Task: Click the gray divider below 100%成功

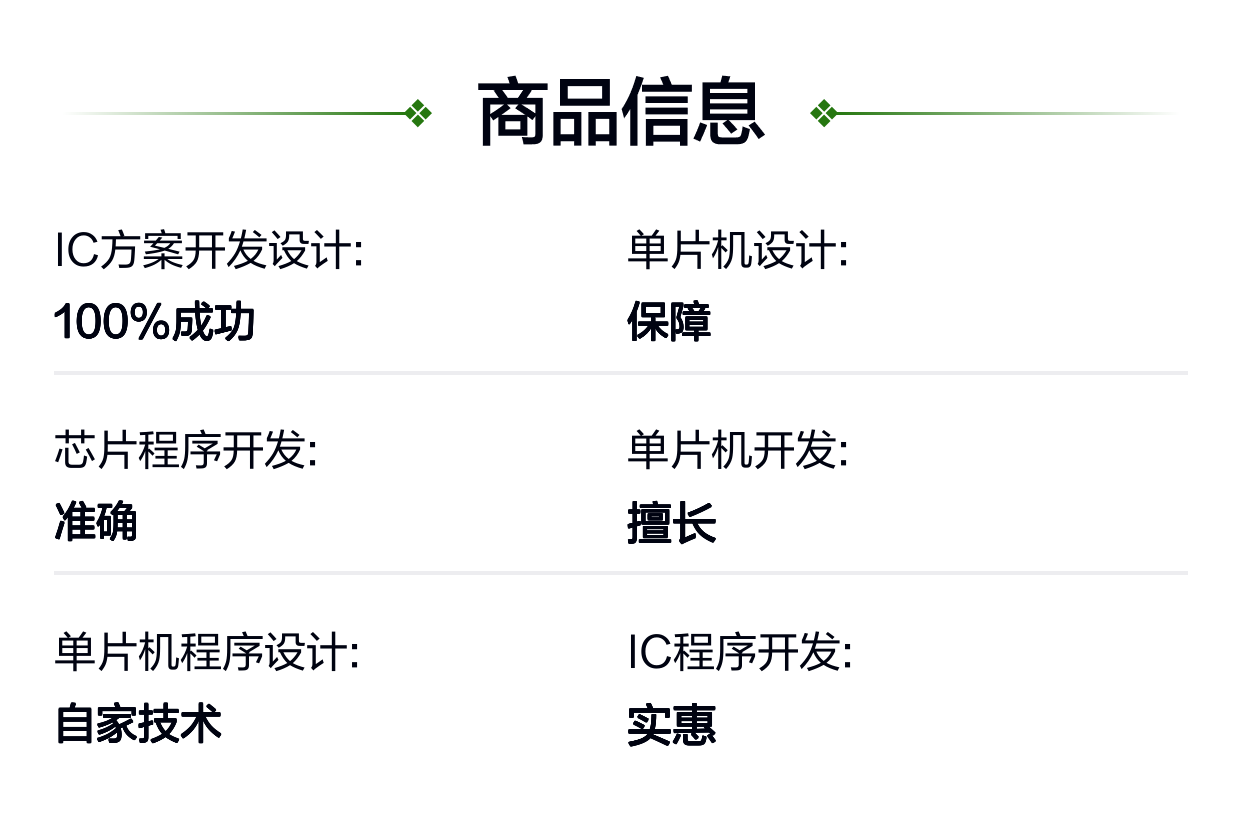Action: click(x=620, y=373)
